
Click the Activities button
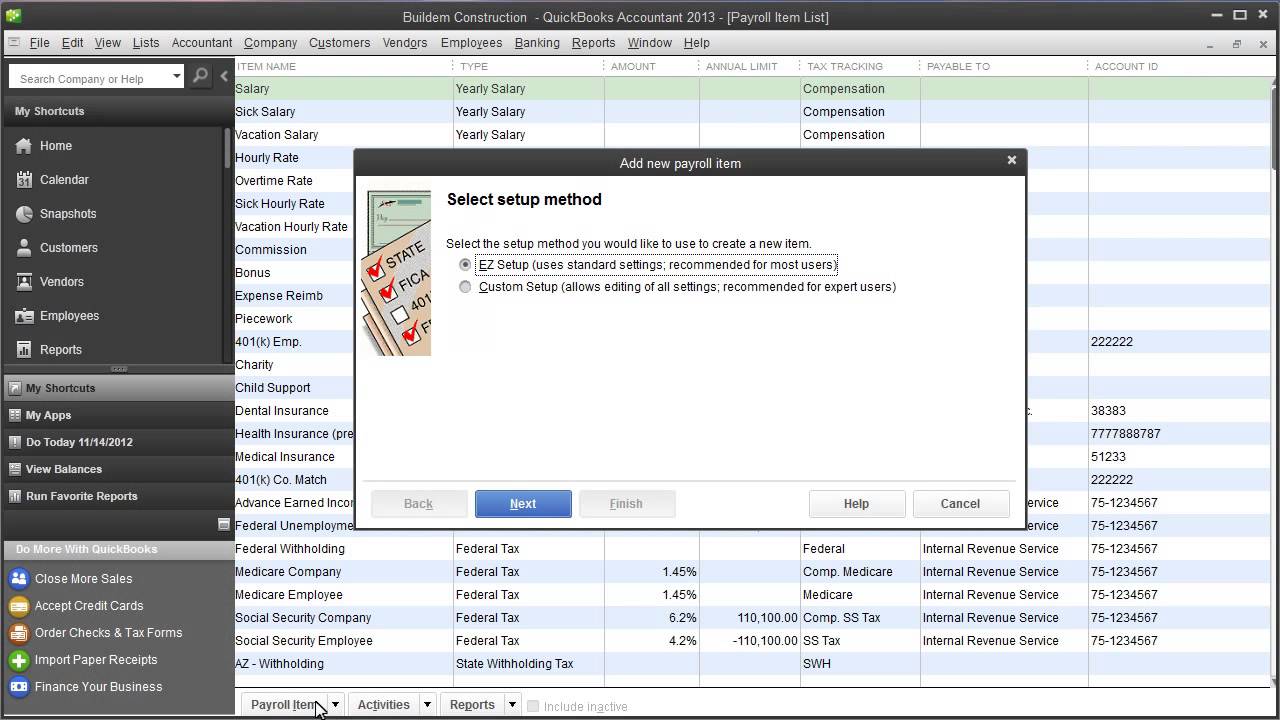coord(384,705)
